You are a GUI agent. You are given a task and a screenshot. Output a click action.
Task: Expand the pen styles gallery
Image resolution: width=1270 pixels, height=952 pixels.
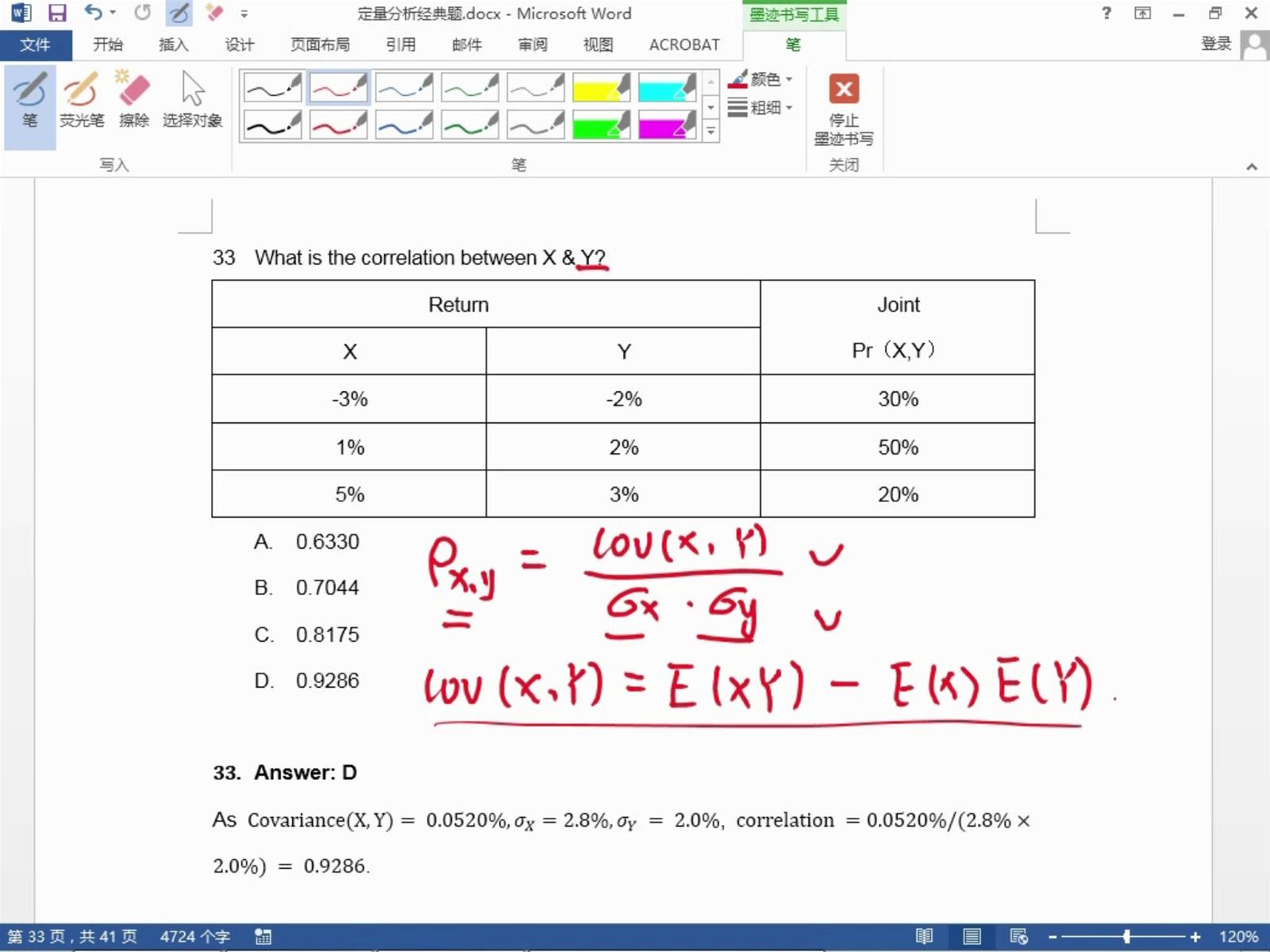[711, 131]
